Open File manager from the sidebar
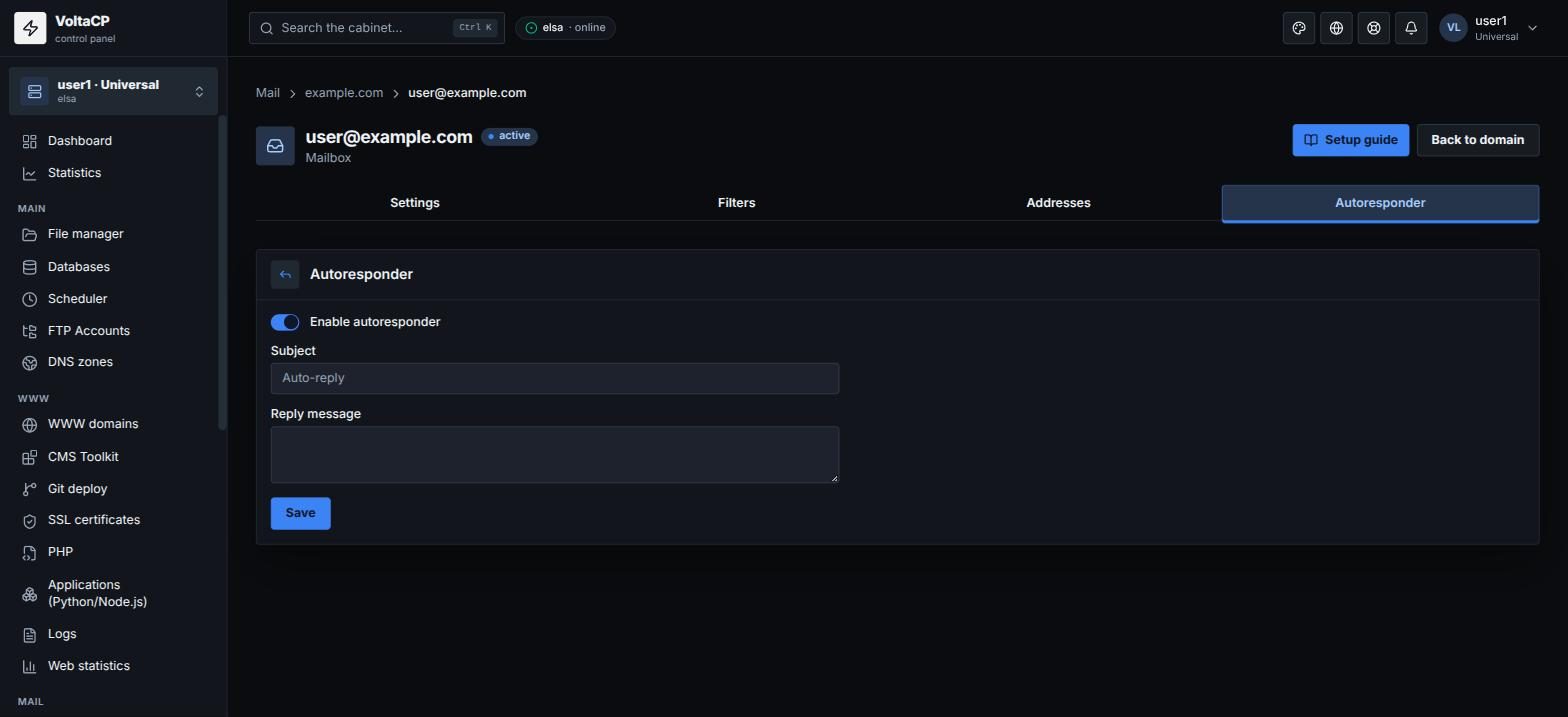The image size is (1568, 717). click(x=113, y=234)
